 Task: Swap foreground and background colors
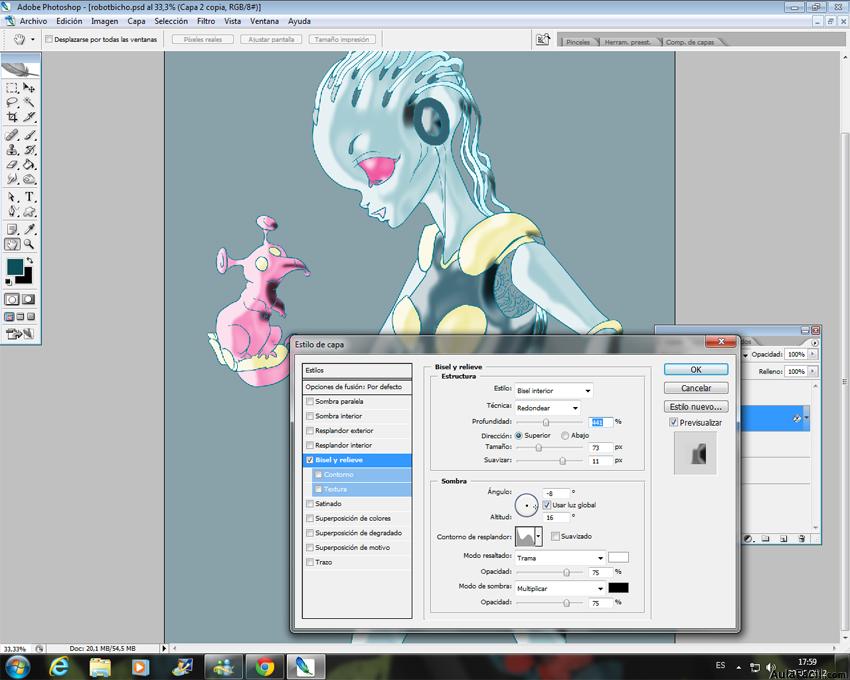pyautogui.click(x=30, y=261)
